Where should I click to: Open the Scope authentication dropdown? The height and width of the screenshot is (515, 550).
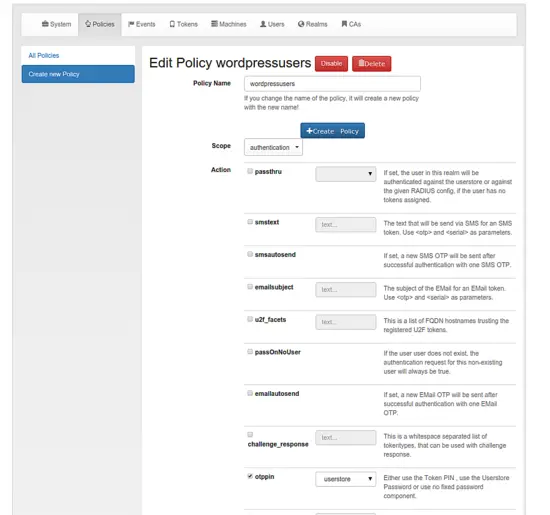[273, 147]
